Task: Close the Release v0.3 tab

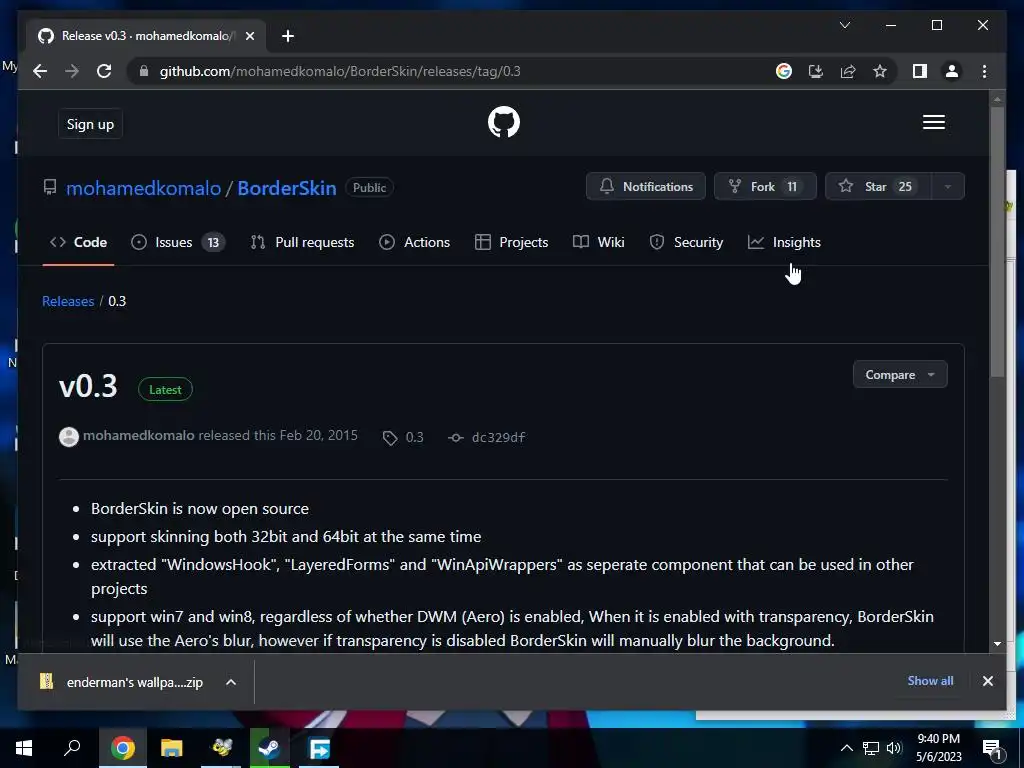Action: click(249, 36)
